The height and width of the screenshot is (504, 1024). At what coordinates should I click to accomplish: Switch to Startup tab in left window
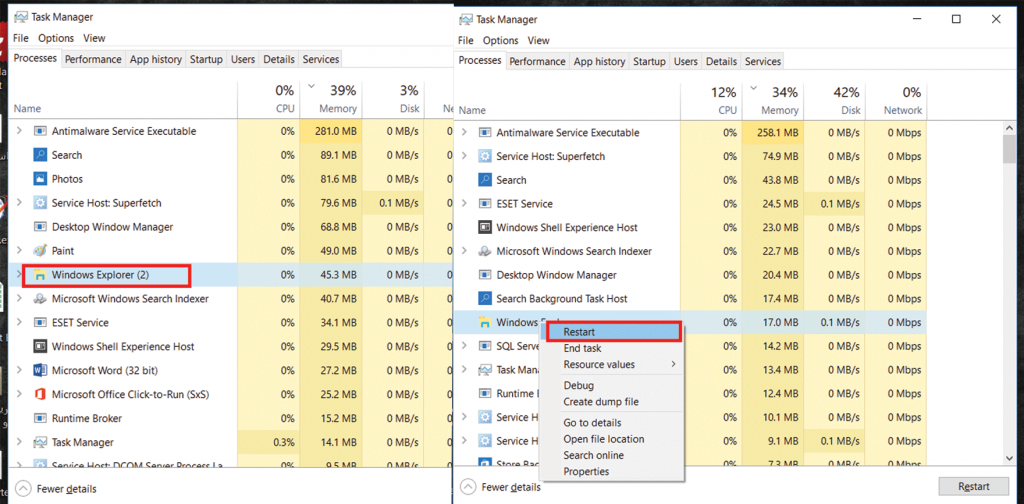[206, 59]
